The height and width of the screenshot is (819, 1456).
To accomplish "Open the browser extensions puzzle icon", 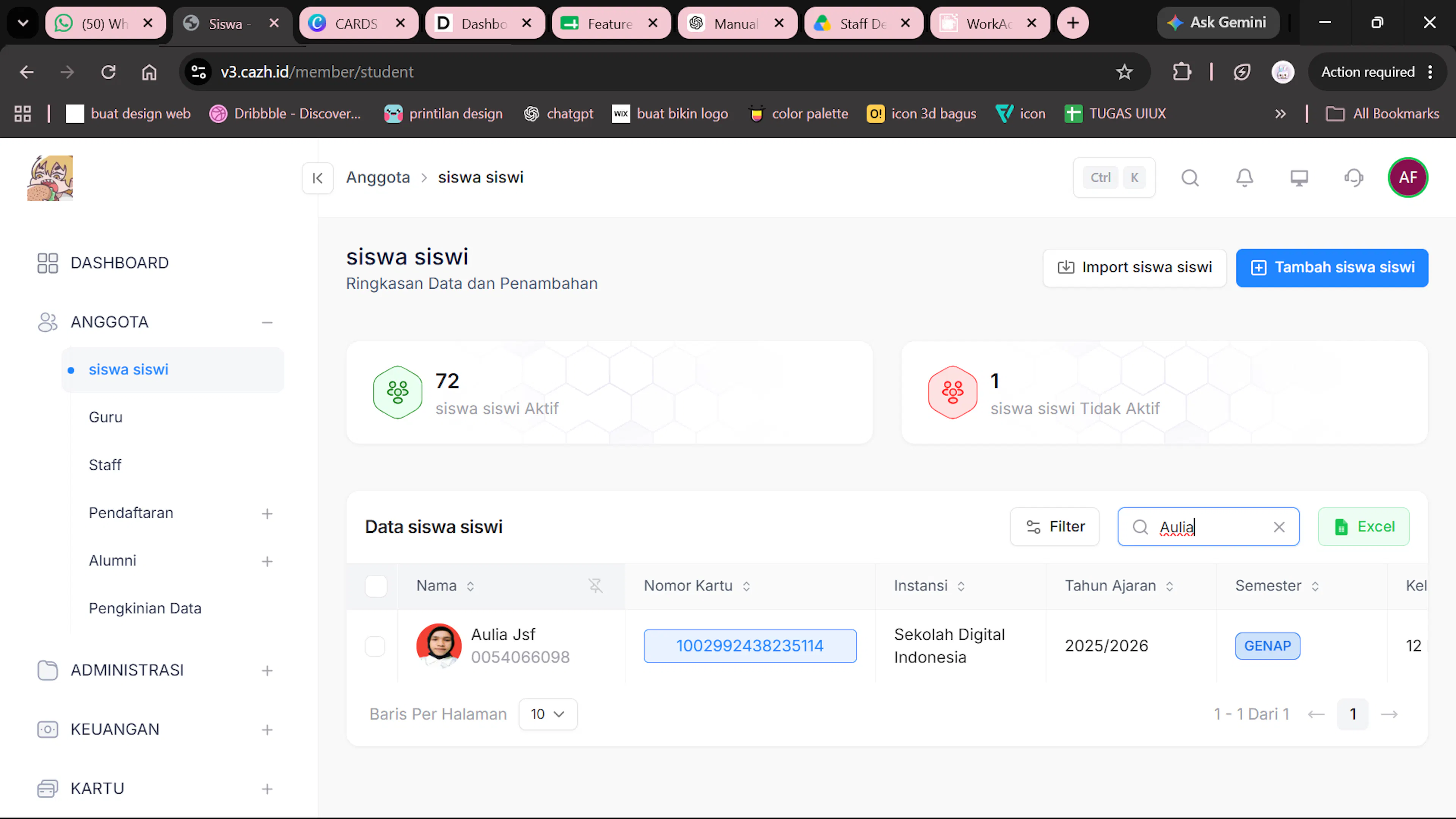I will [1182, 72].
